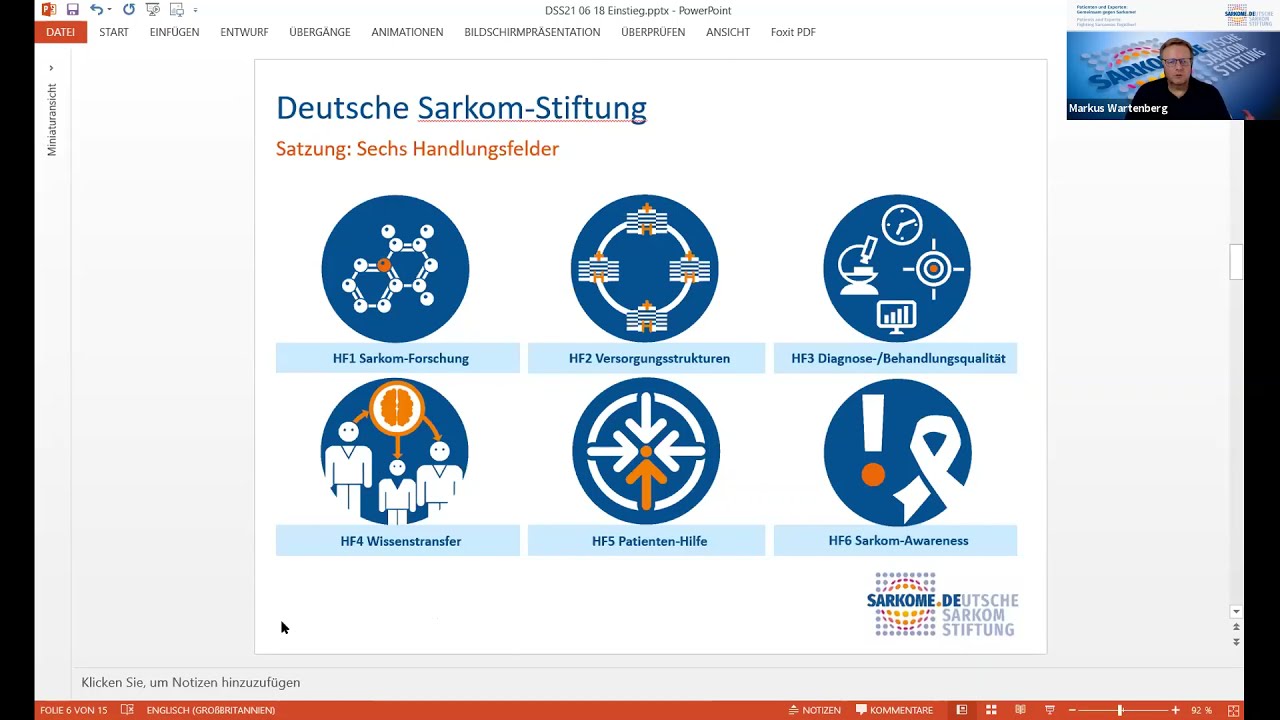
Task: Switch to the START ribbon tab
Action: click(x=114, y=32)
